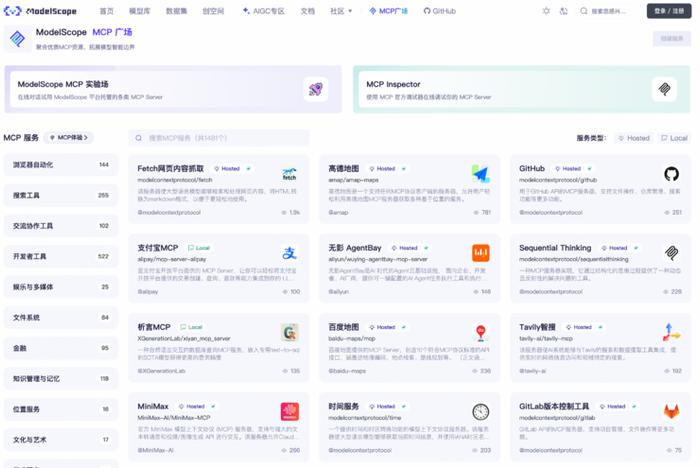700x468 pixels.
Task: Click the Fetch card logo icon
Action: pos(289,174)
